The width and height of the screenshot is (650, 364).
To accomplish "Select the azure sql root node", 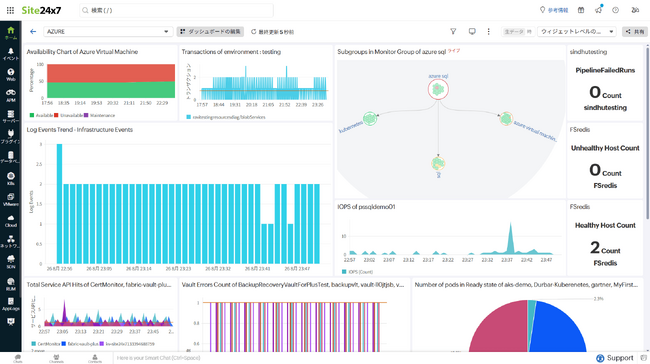I will [438, 89].
